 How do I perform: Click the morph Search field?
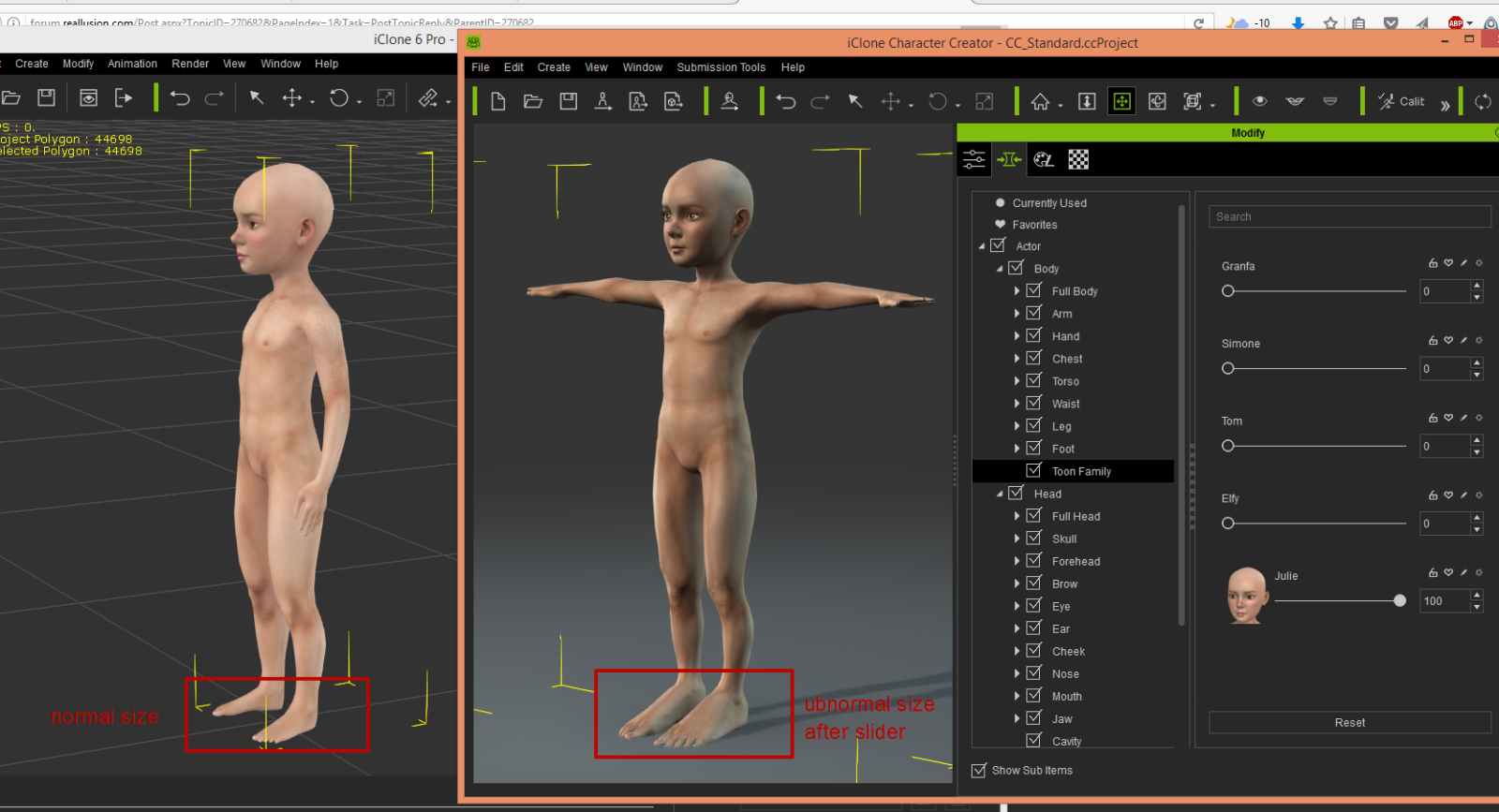(x=1350, y=216)
